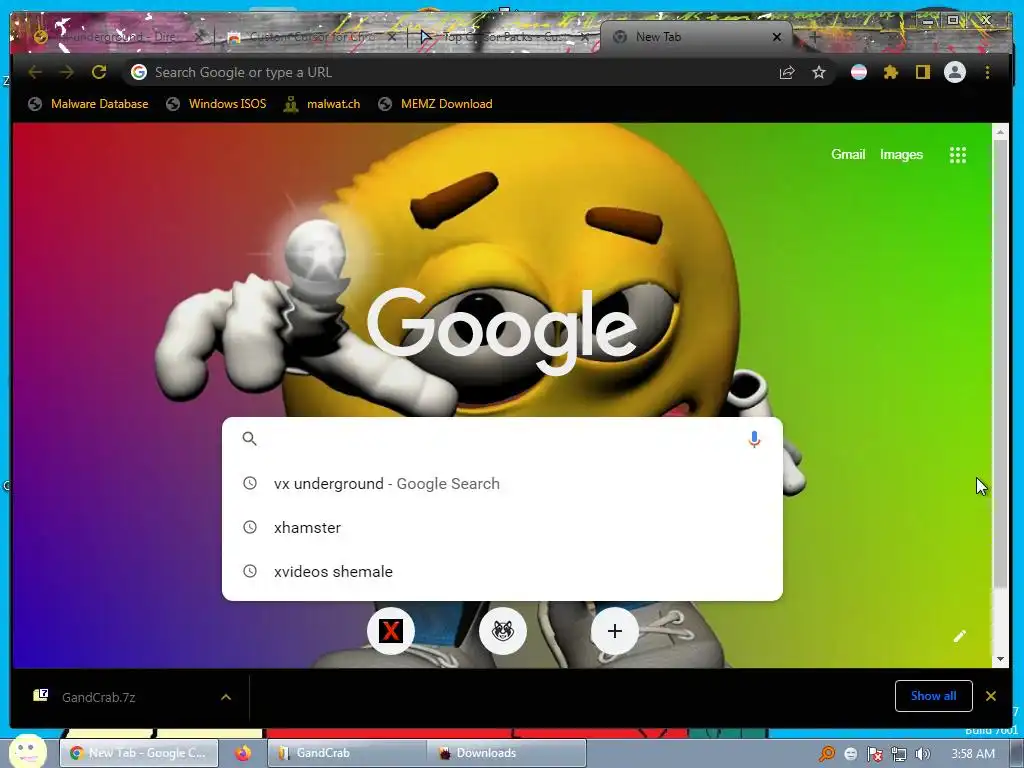
Task: Open the volume speaker tray icon
Action: (x=922, y=754)
